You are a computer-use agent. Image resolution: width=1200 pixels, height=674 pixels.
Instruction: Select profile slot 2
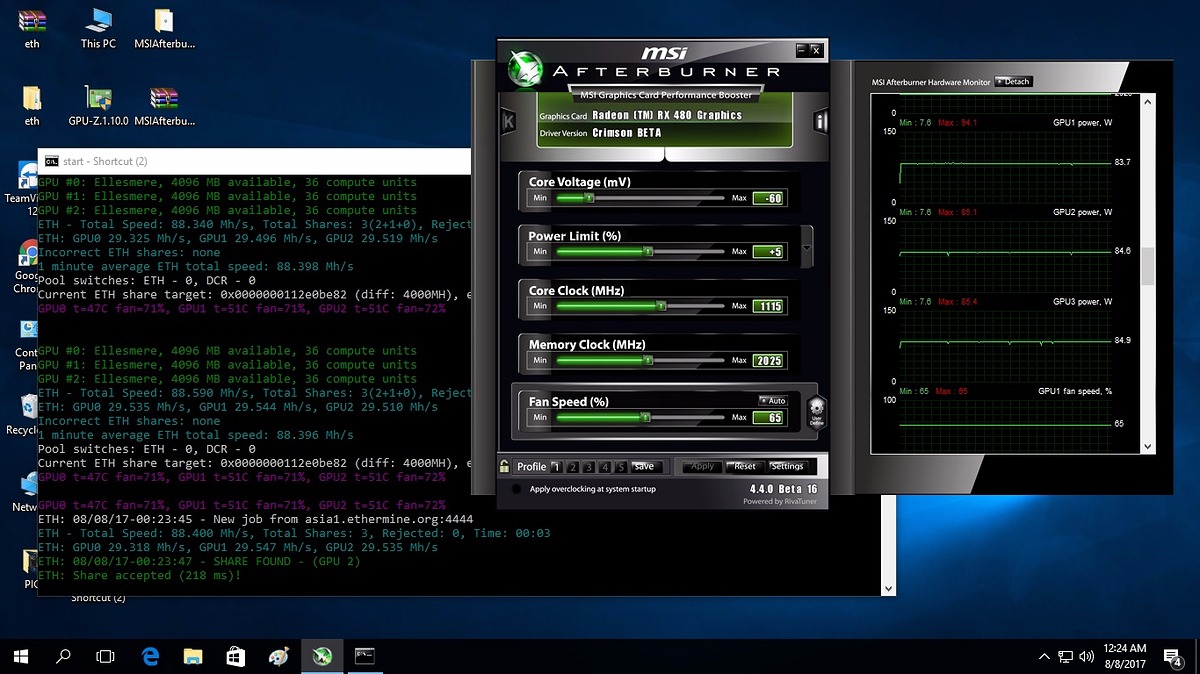(x=574, y=467)
